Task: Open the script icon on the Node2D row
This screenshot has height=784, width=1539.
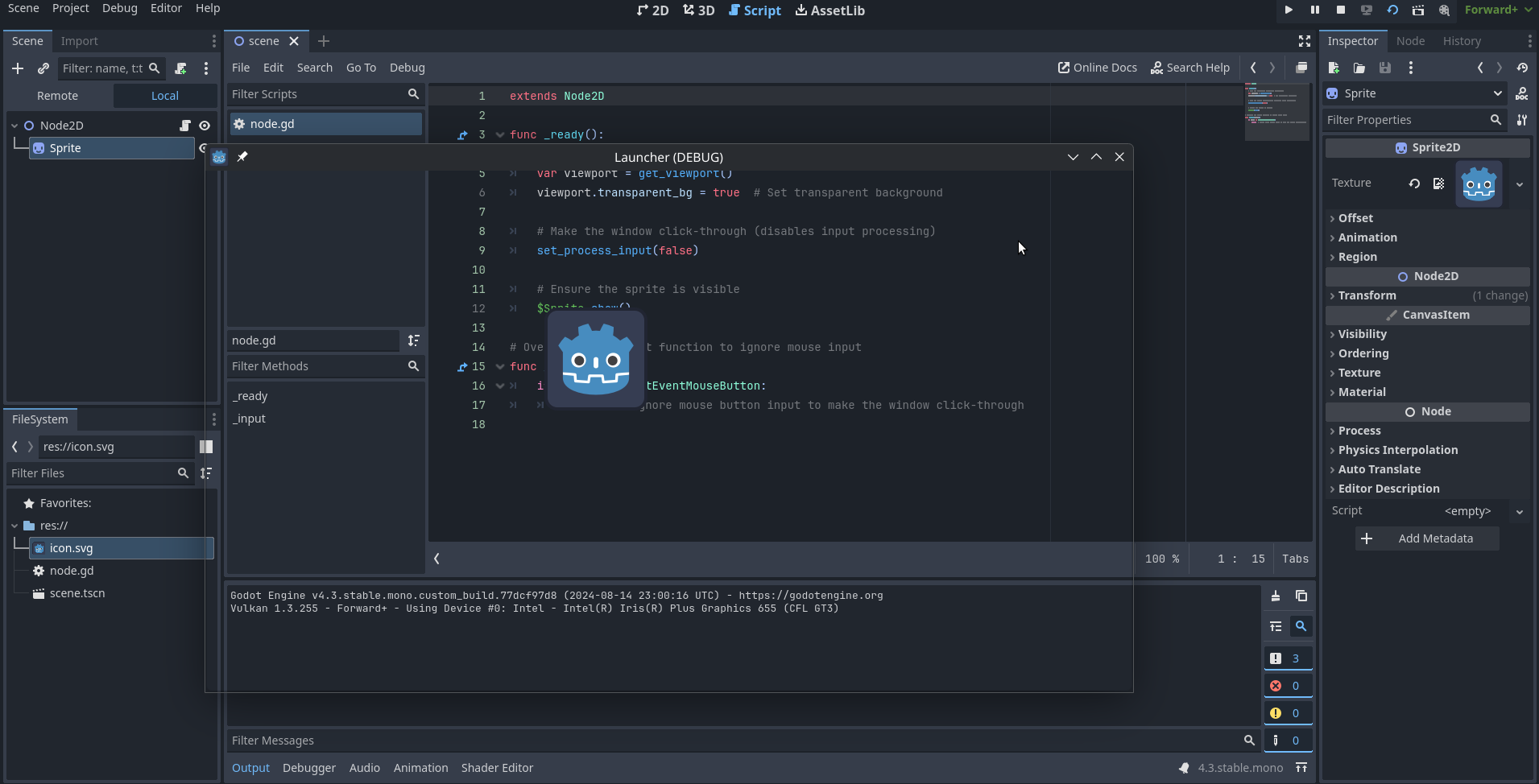Action: (185, 126)
